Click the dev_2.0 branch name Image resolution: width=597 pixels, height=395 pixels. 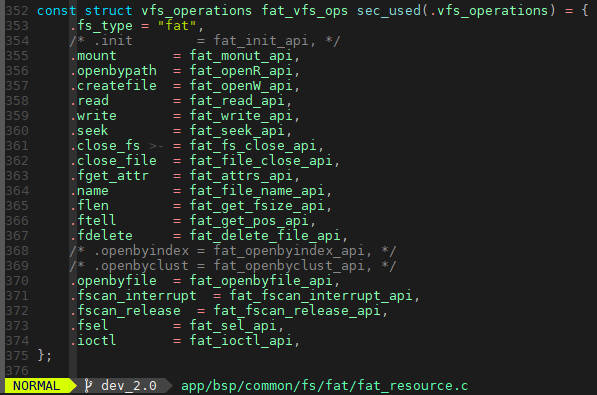(x=129, y=385)
